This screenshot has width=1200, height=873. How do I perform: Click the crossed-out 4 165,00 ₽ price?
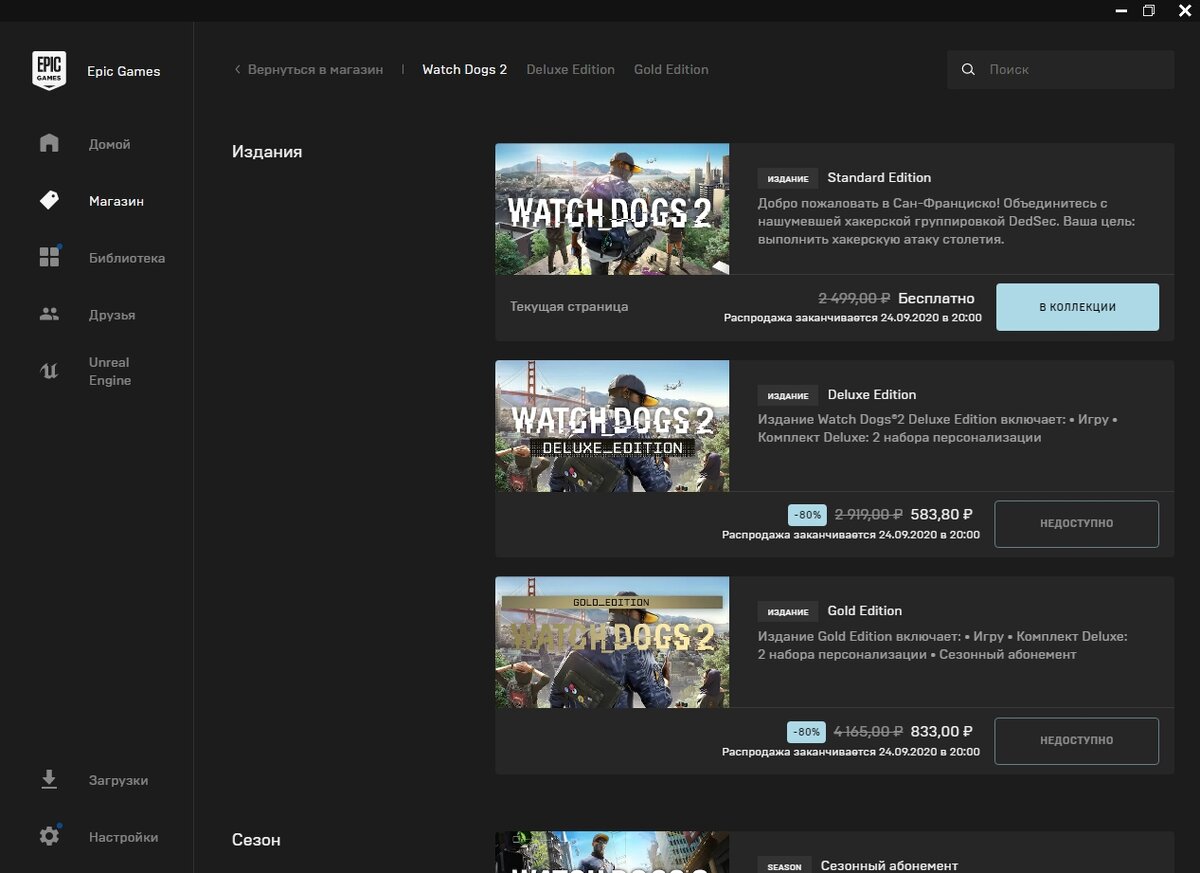868,731
